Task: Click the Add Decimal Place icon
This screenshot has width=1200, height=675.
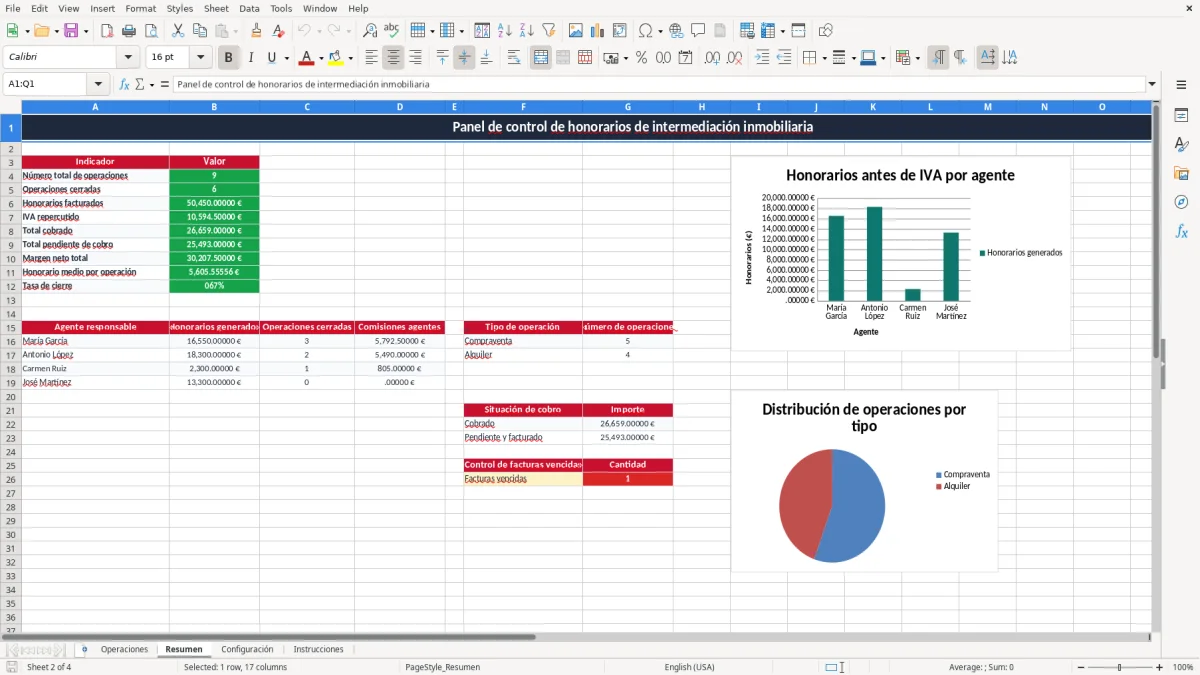Action: pyautogui.click(x=713, y=58)
